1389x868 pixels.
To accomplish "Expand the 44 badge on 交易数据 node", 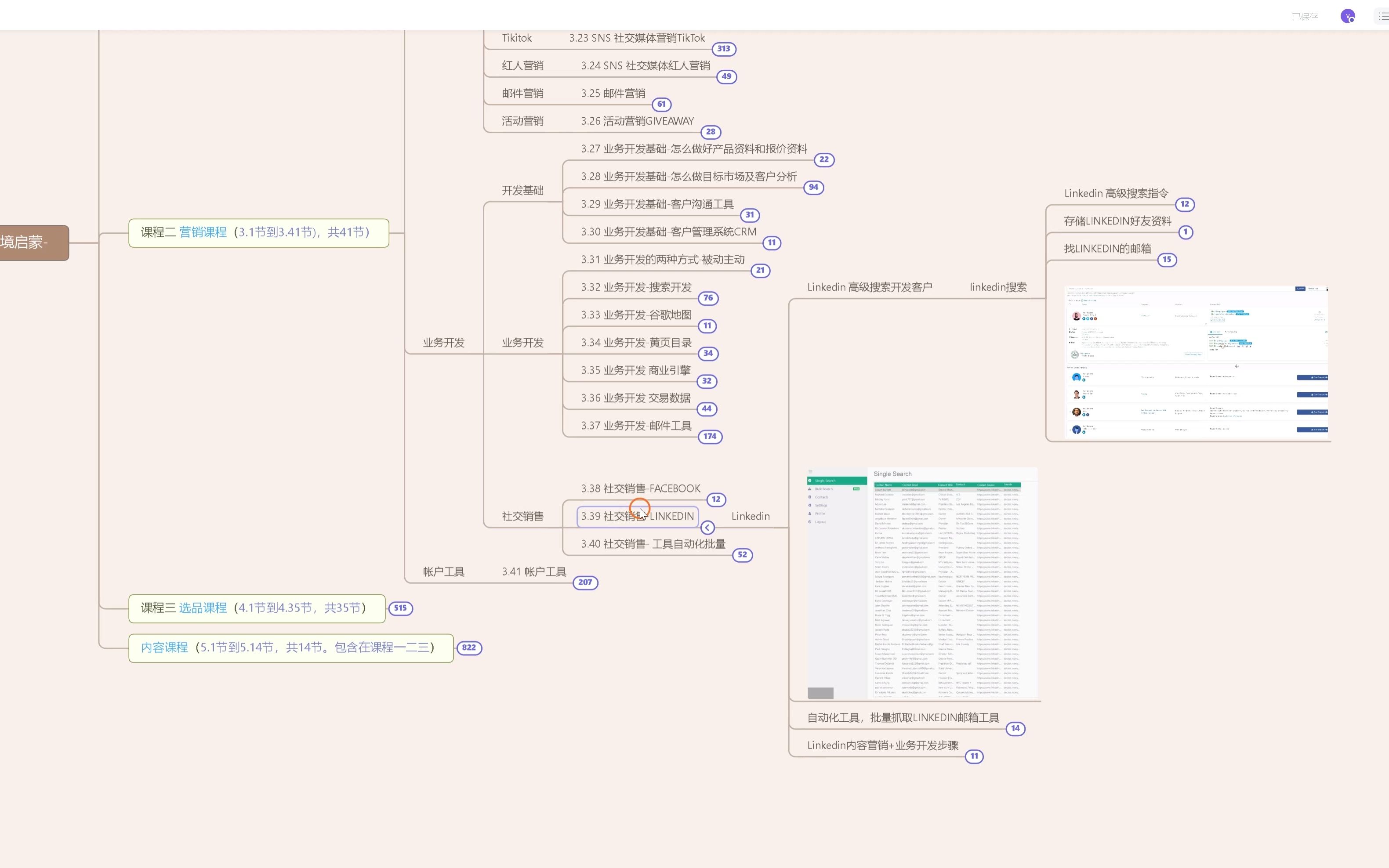I will pos(707,409).
